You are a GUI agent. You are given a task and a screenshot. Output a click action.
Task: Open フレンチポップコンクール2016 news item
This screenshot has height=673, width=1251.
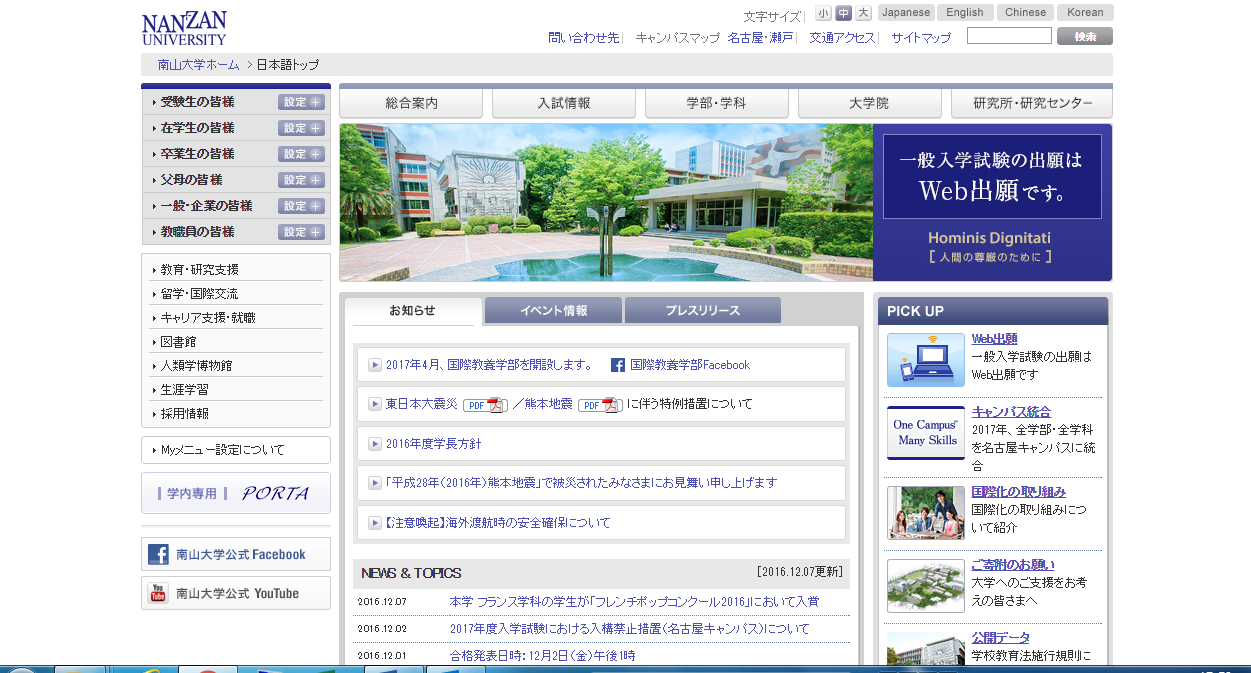pyautogui.click(x=634, y=602)
